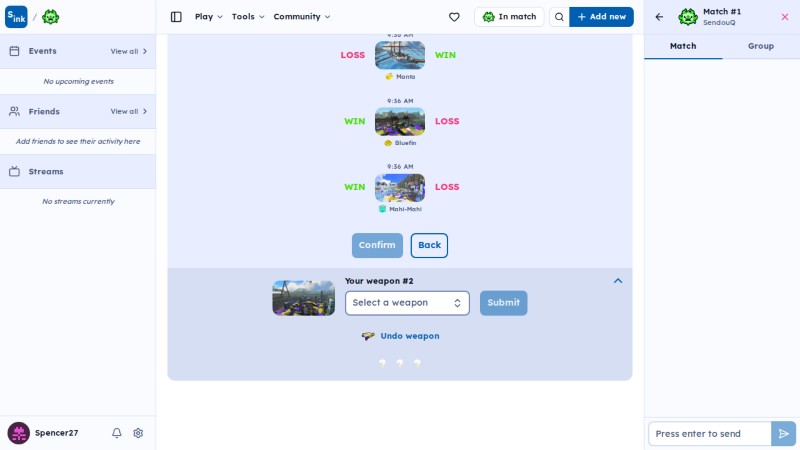The height and width of the screenshot is (450, 800).
Task: Click the back arrow in Match #1 panel
Action: 659,17
